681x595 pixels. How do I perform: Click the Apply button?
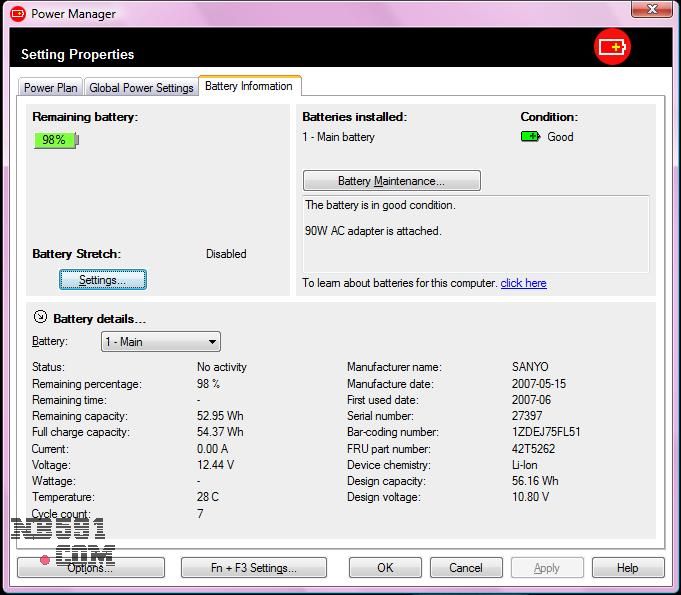546,568
